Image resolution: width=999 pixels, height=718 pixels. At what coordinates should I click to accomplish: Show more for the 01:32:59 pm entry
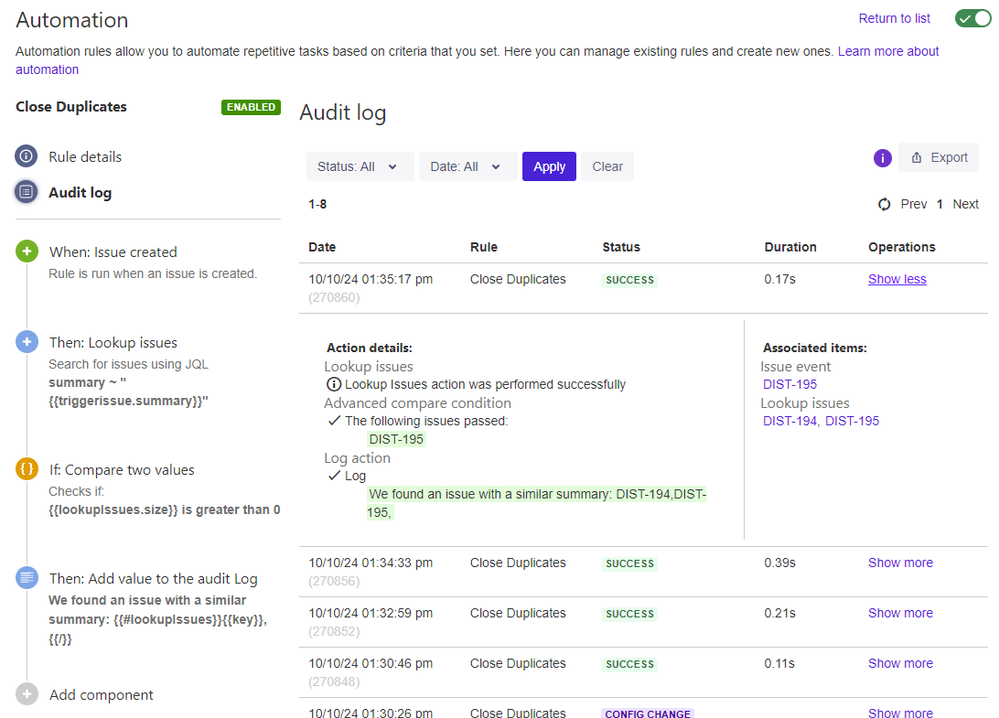point(900,613)
